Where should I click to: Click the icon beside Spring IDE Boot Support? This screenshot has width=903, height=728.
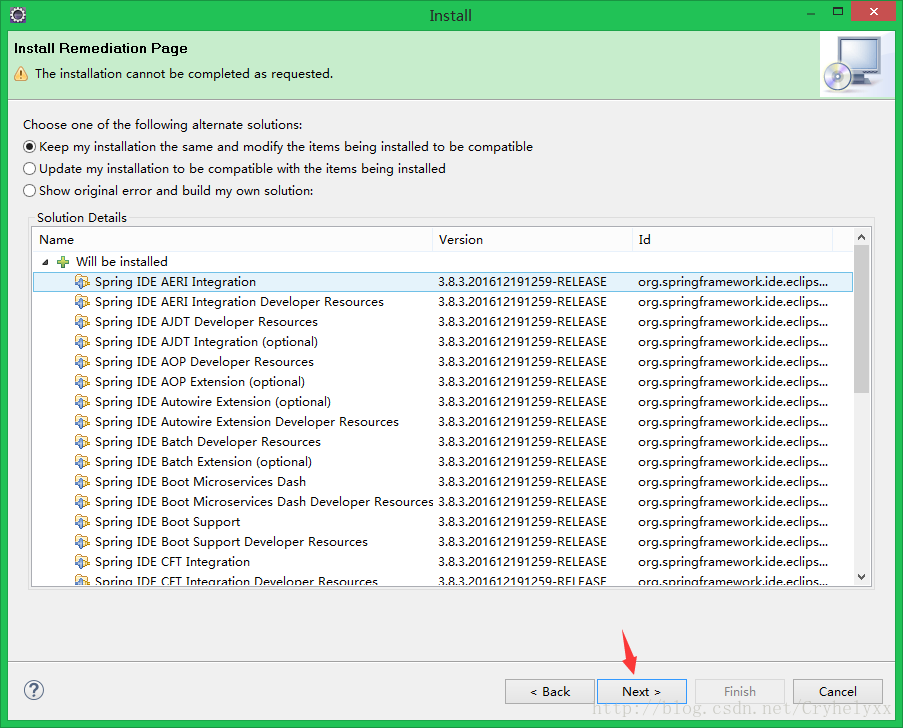click(82, 522)
